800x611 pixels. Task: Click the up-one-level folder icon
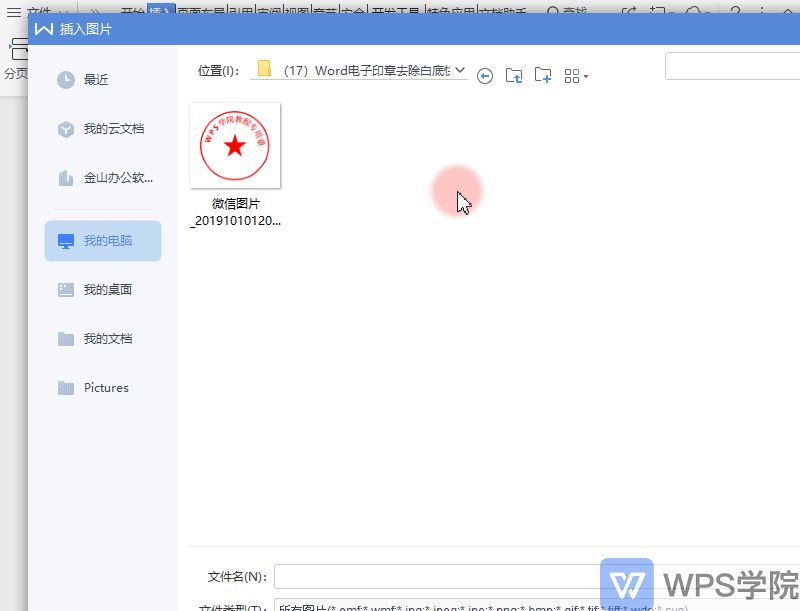[513, 75]
